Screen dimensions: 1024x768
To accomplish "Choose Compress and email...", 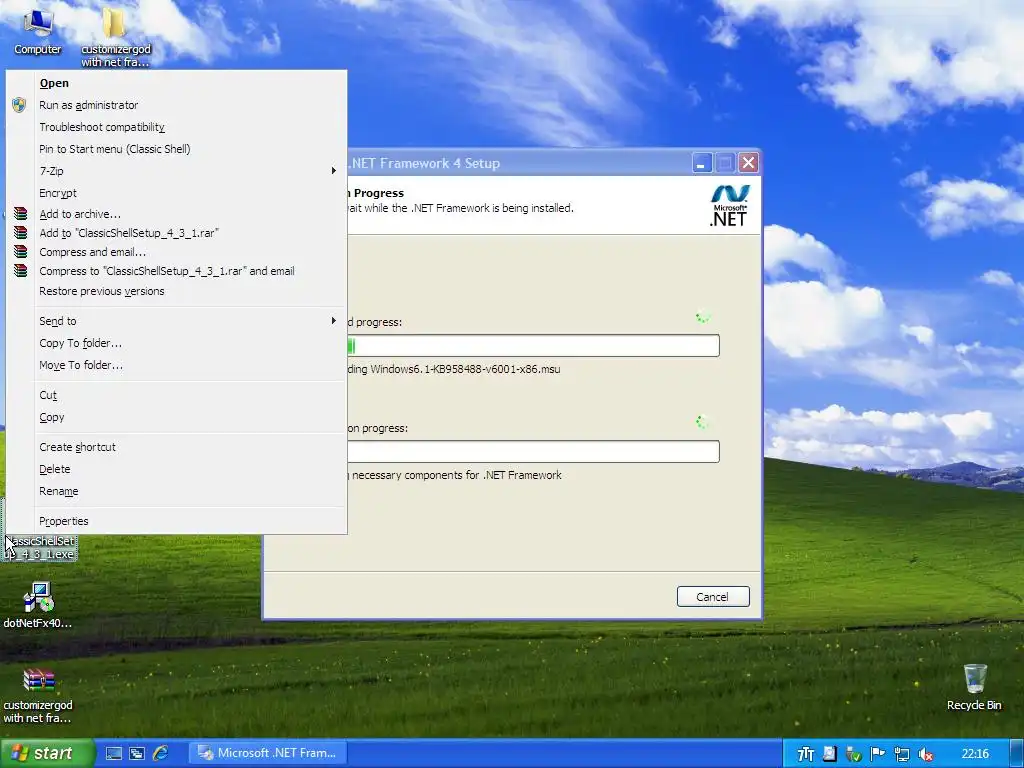I will [176, 251].
